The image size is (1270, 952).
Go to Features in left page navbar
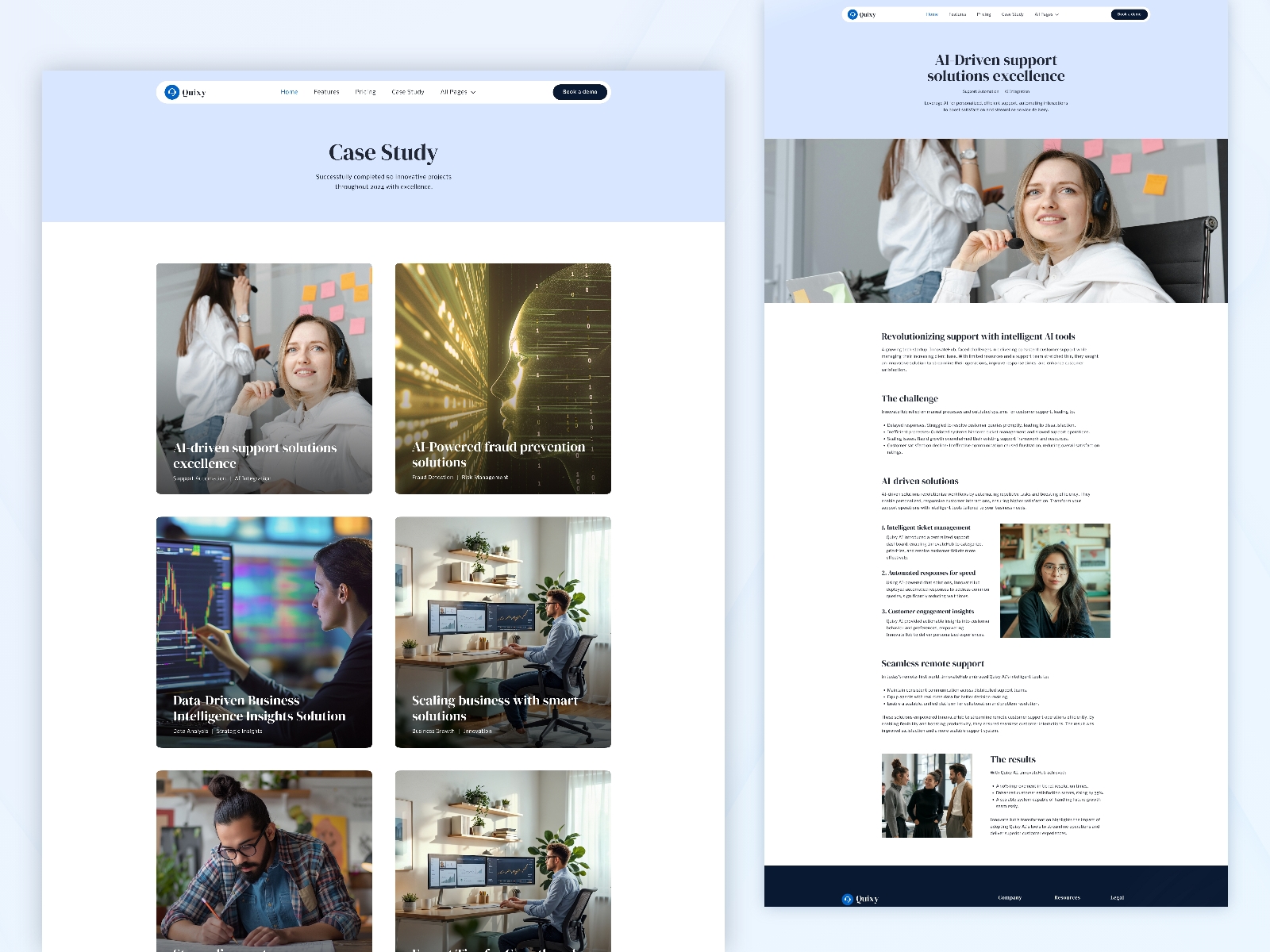click(326, 92)
